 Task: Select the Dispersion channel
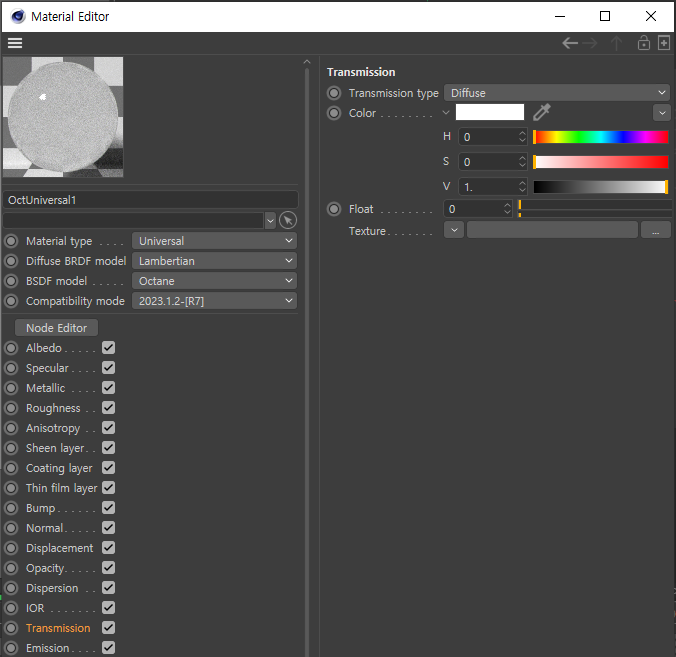tap(52, 588)
